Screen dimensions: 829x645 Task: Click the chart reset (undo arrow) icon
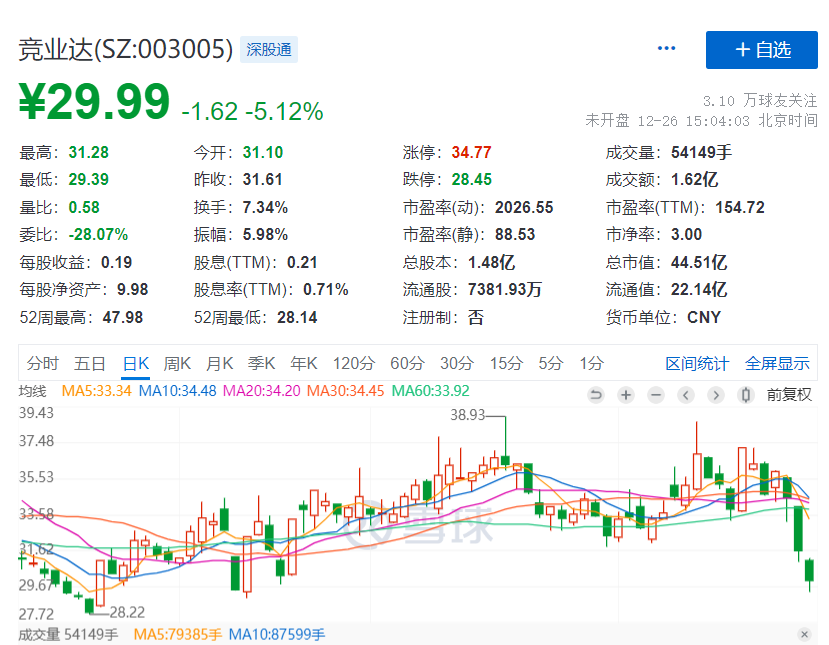point(596,395)
